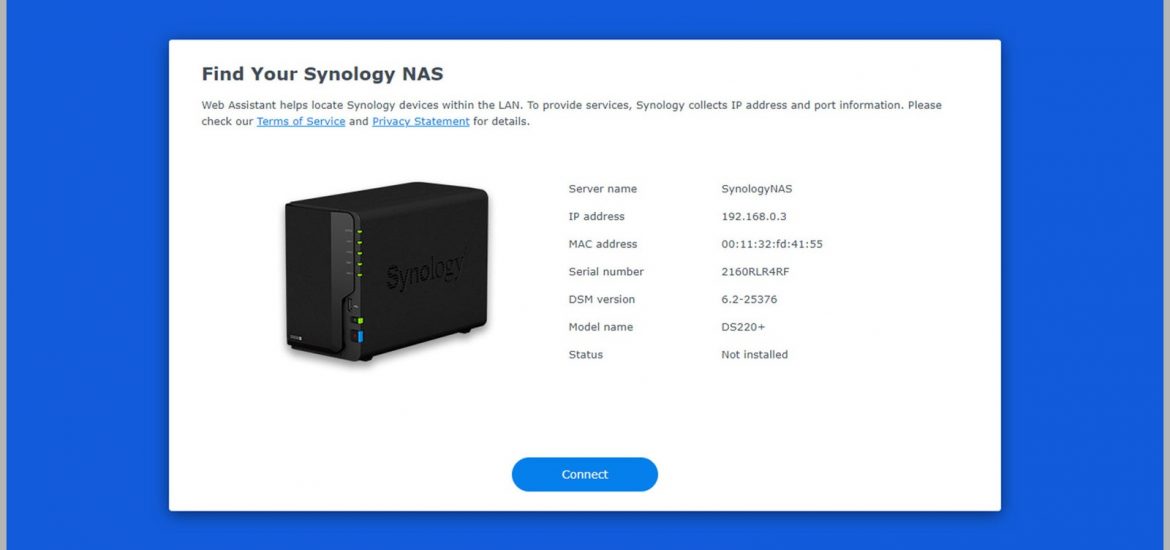Click the Web Assistant description paragraph
Viewport: 1170px width, 550px height.
[x=572, y=113]
